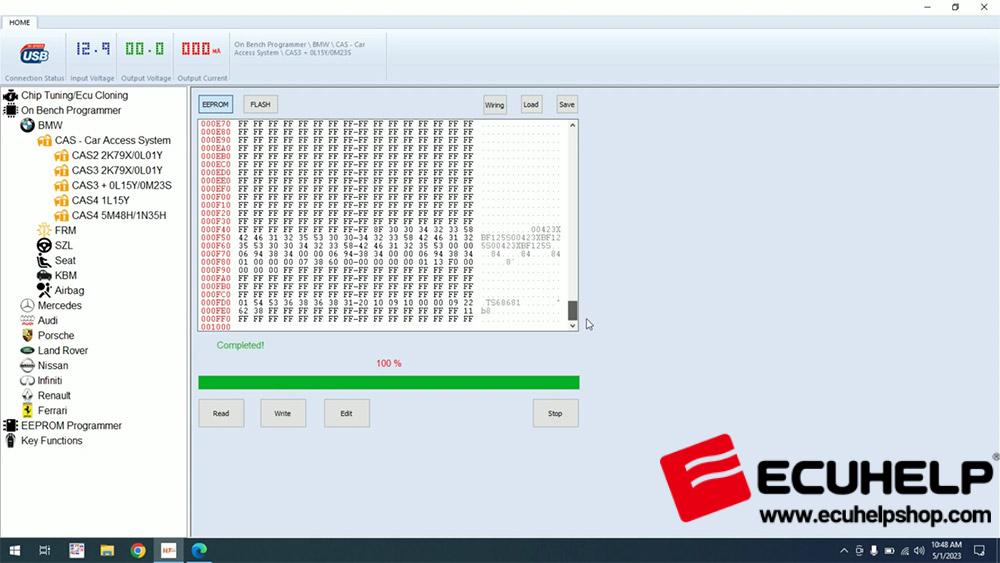Image resolution: width=1000 pixels, height=563 pixels.
Task: Click the hex view scrollbar thumb
Action: tap(572, 311)
